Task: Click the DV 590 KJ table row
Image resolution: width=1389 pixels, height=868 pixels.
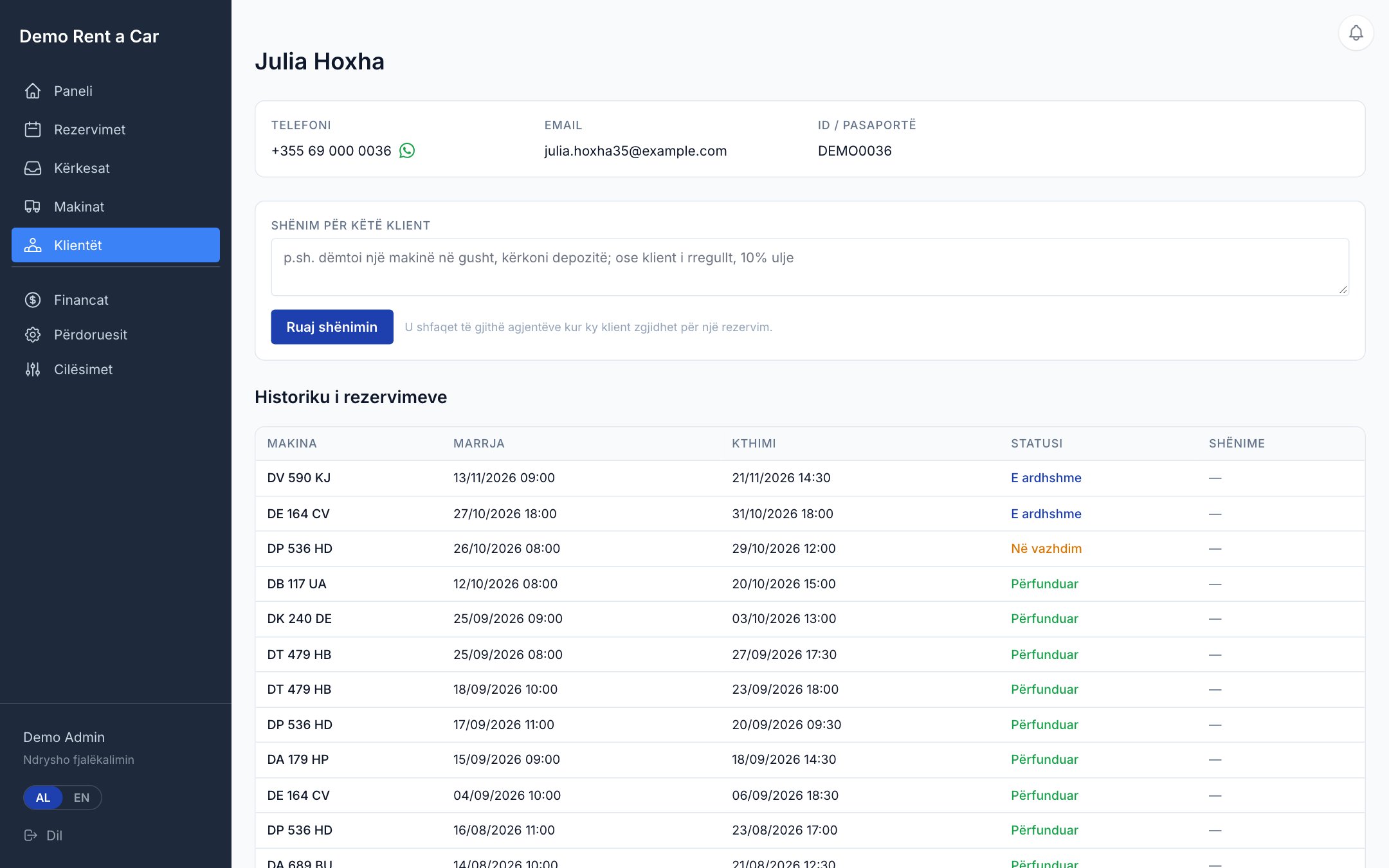Action: 810,478
